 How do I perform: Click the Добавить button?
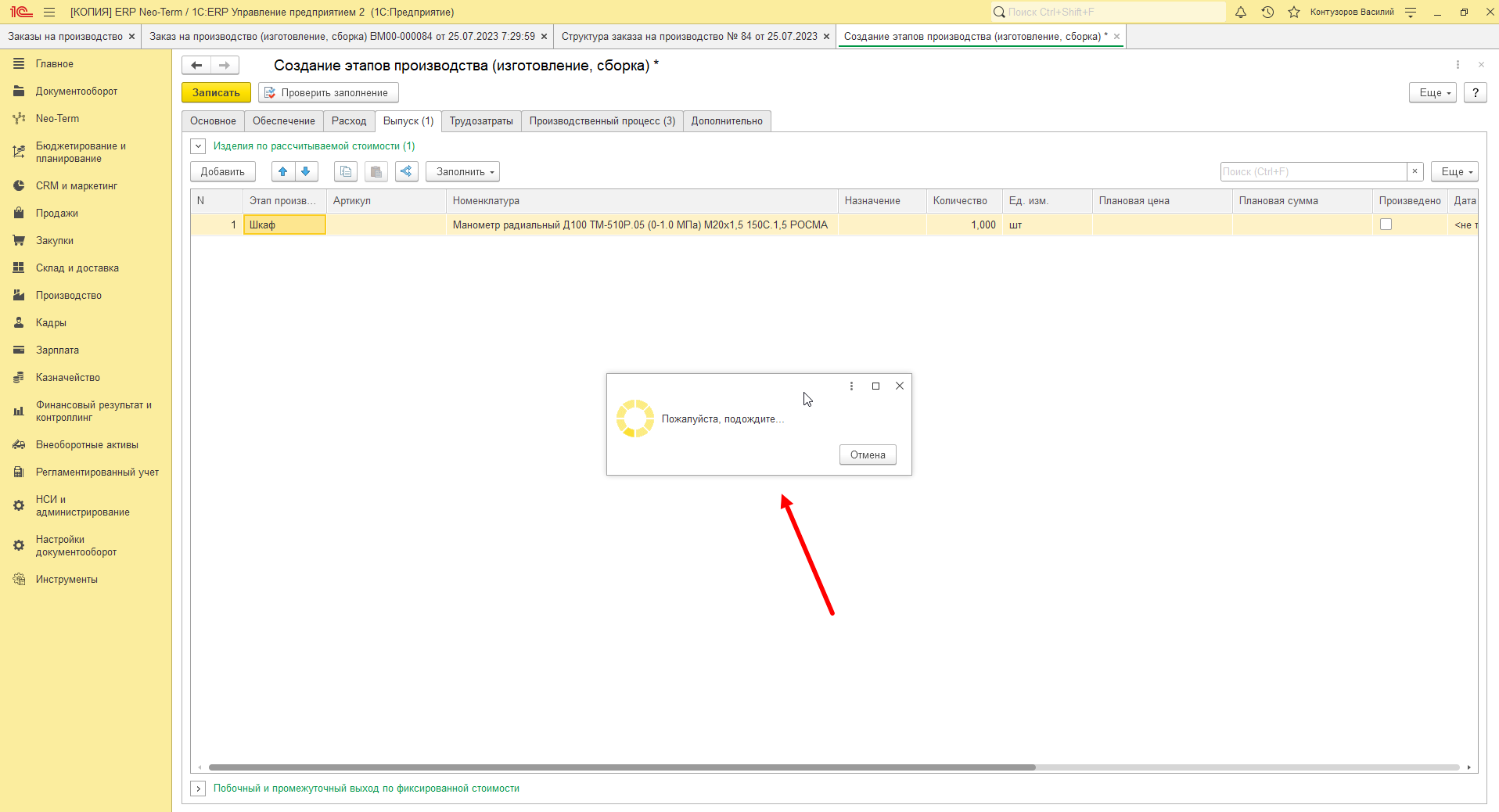[223, 171]
